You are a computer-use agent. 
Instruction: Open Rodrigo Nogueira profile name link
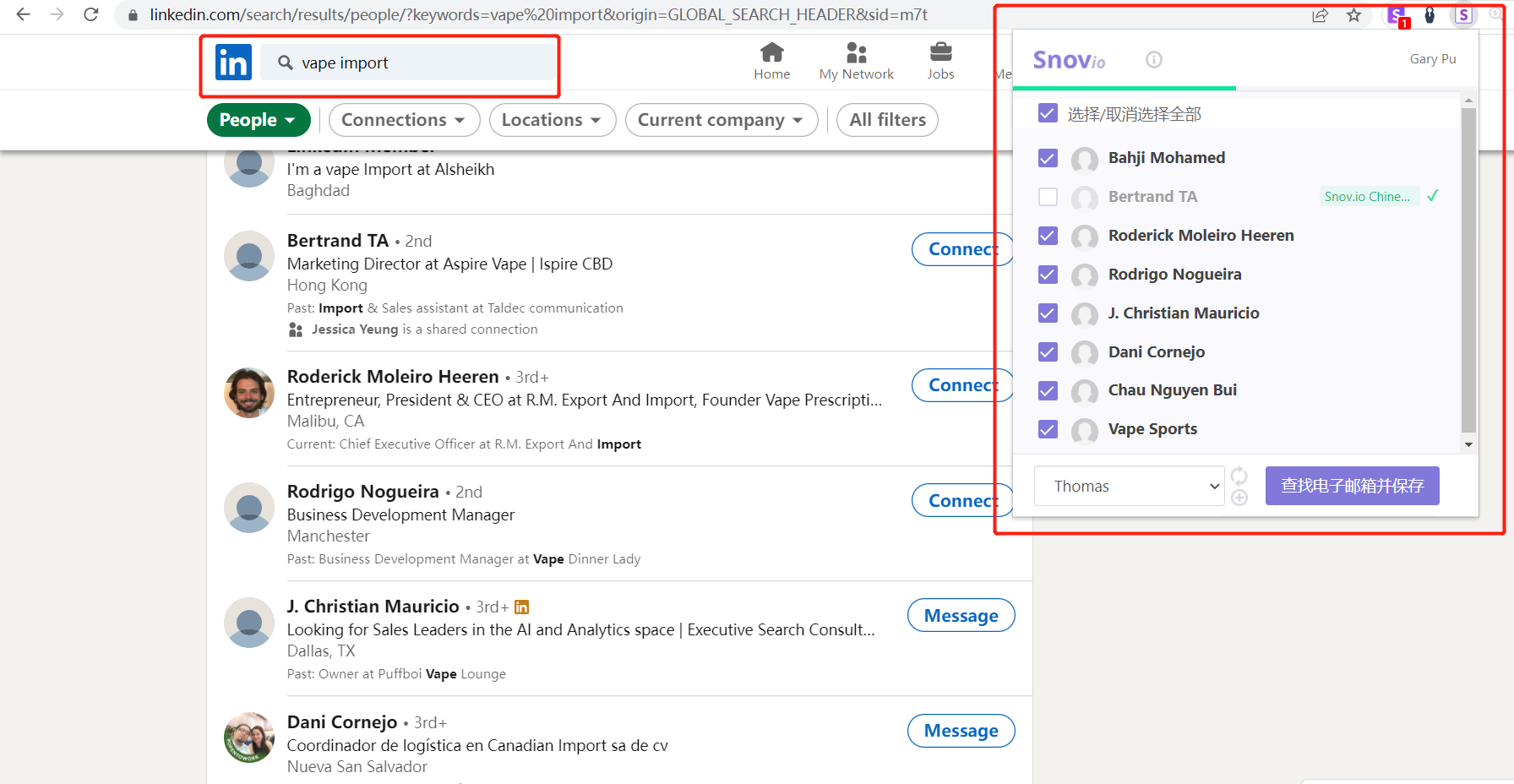tap(363, 492)
